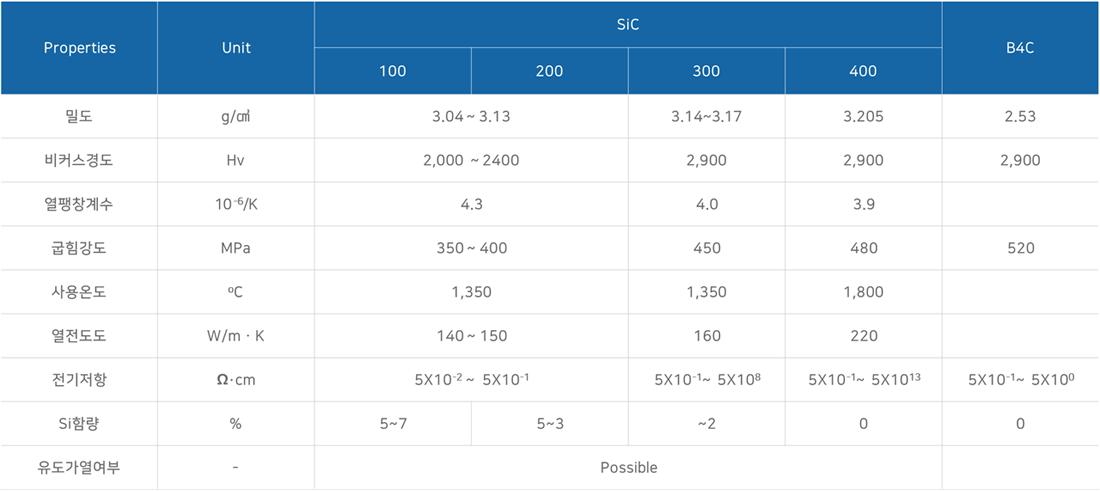Click the 열팽창계수 row label
Viewport: 1100px width, 491px height.
[79, 204]
